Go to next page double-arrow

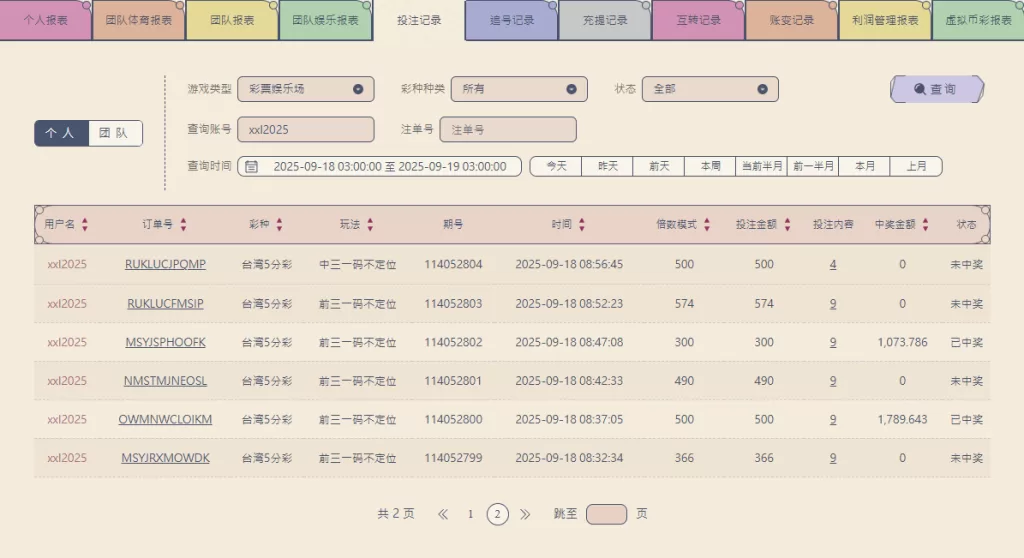pyautogui.click(x=525, y=514)
